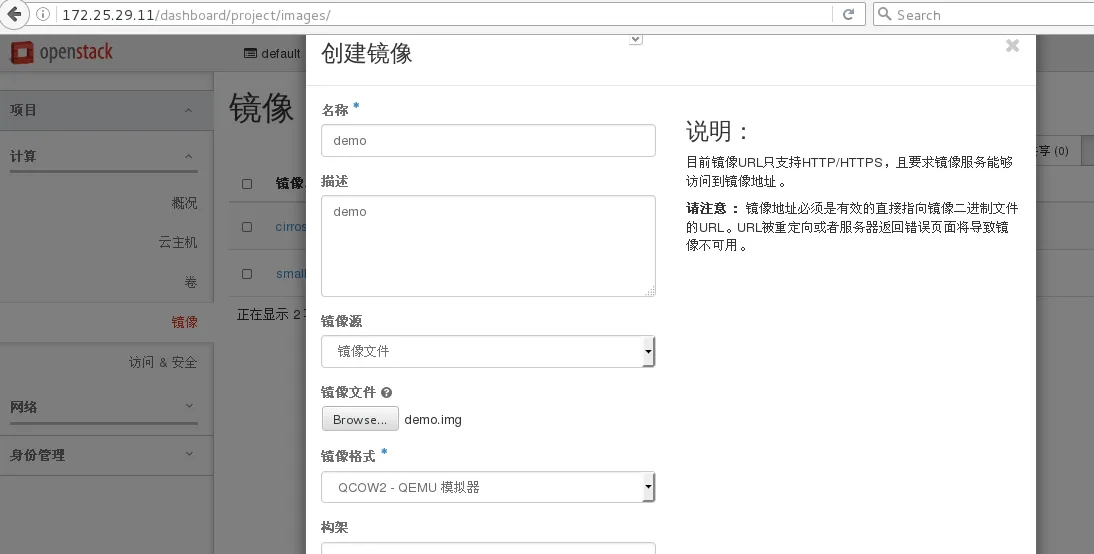
Task: Expand the 身份管理 sidebar section
Action: [x=106, y=455]
